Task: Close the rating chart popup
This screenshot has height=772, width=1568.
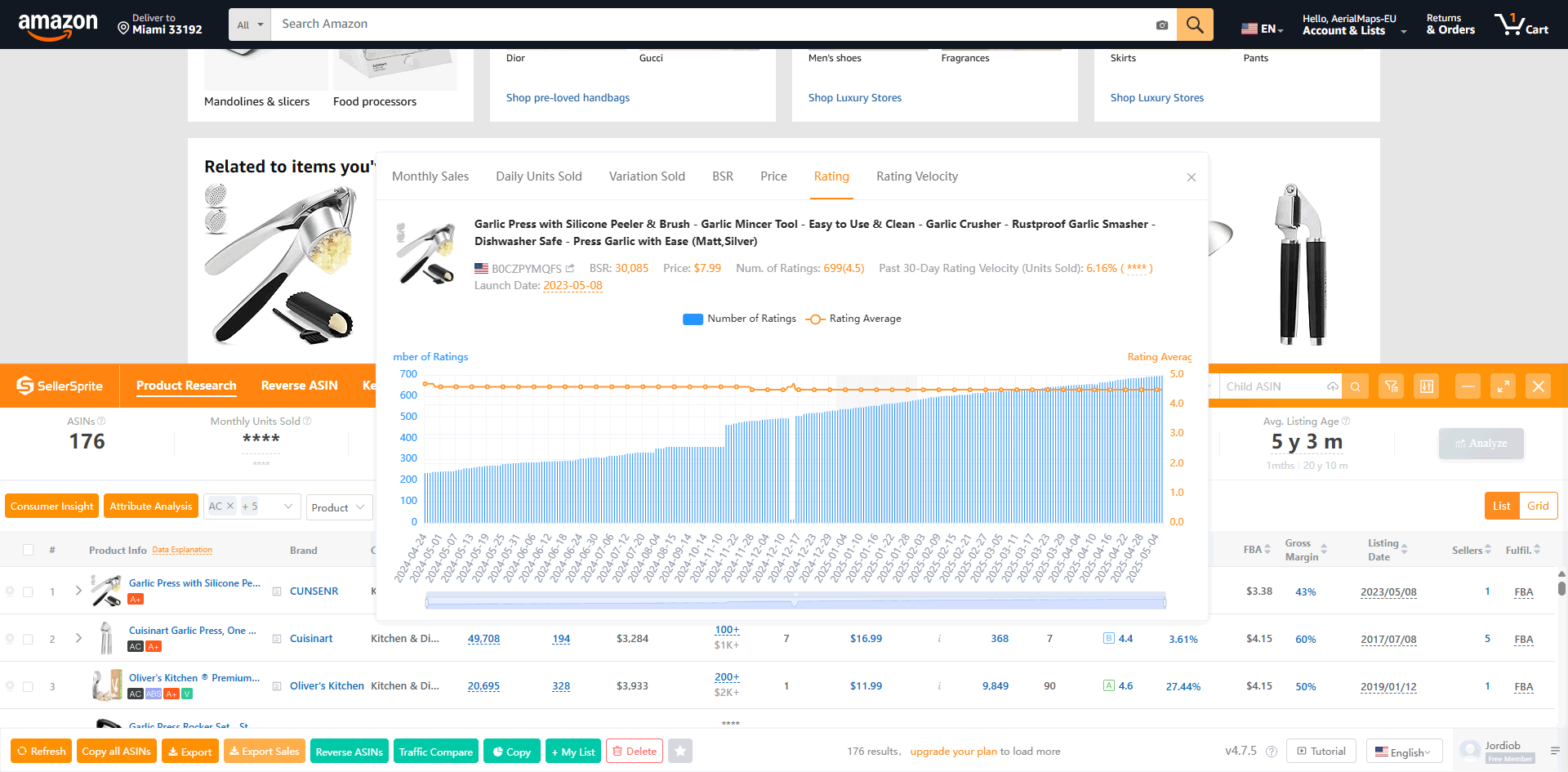Action: pyautogui.click(x=1192, y=177)
